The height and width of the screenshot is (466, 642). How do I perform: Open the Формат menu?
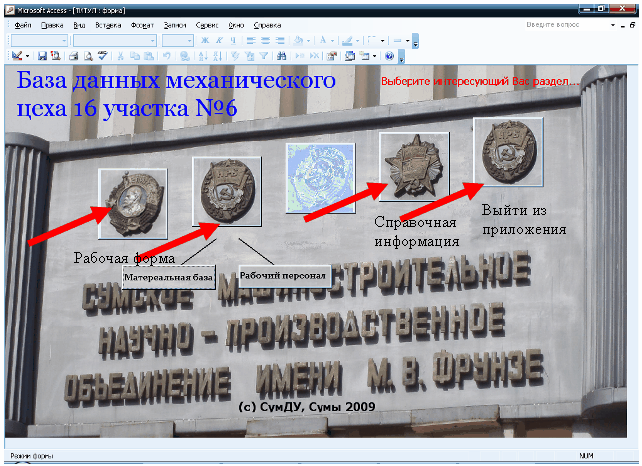click(x=142, y=25)
